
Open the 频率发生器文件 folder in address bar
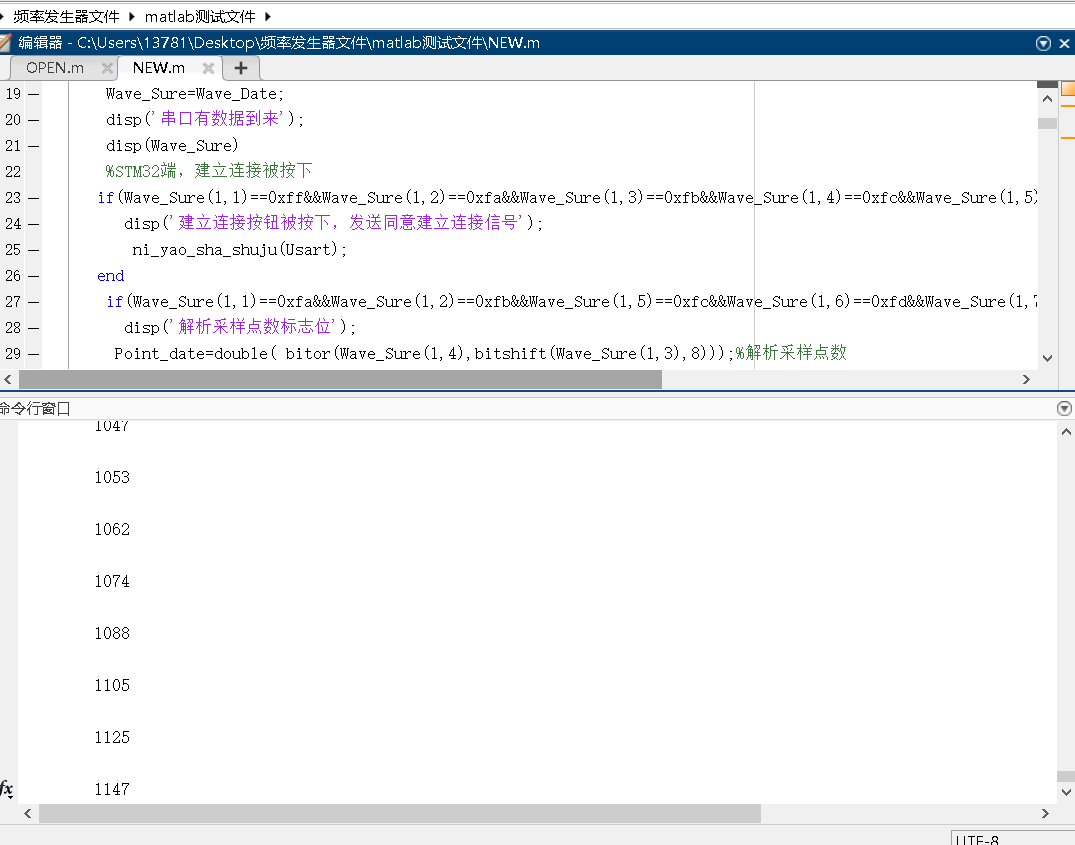click(66, 16)
